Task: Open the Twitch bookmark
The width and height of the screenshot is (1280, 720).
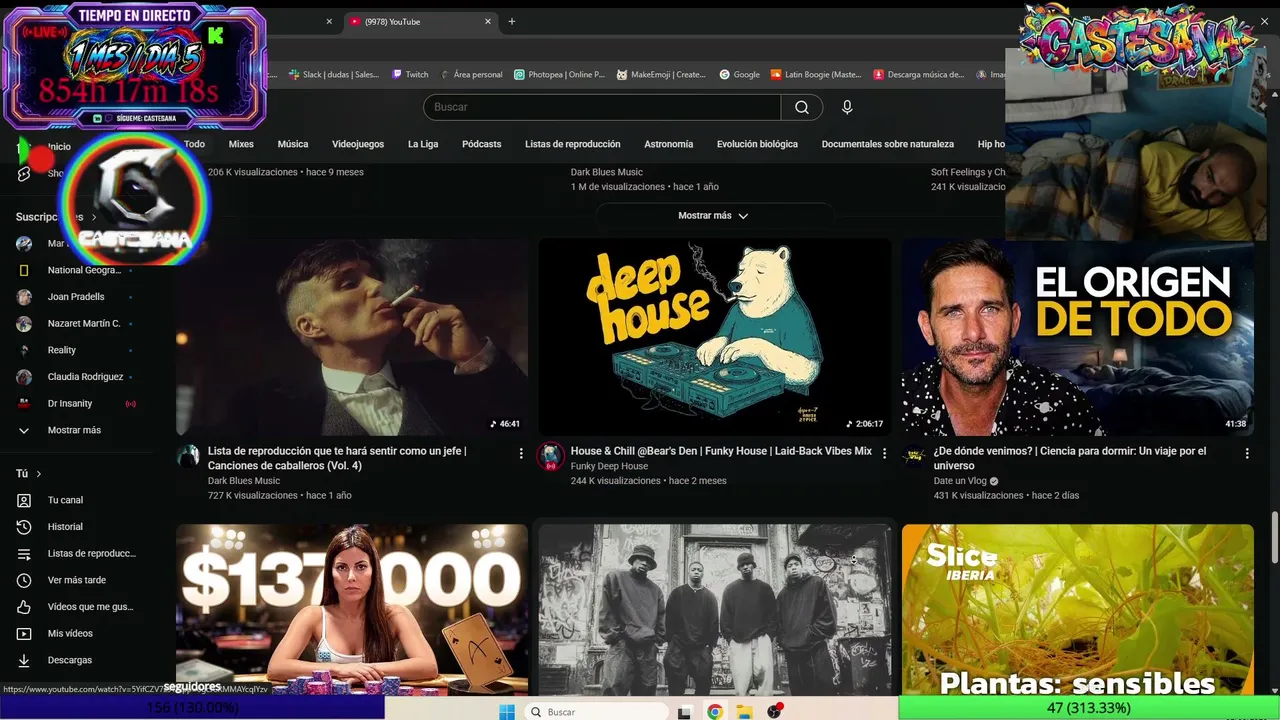Action: (411, 75)
